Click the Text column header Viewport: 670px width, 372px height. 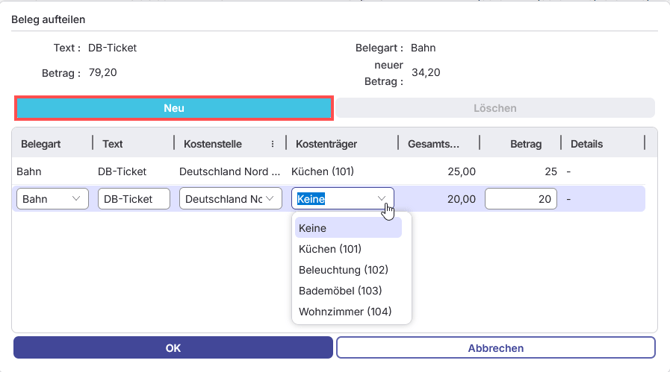pos(112,144)
